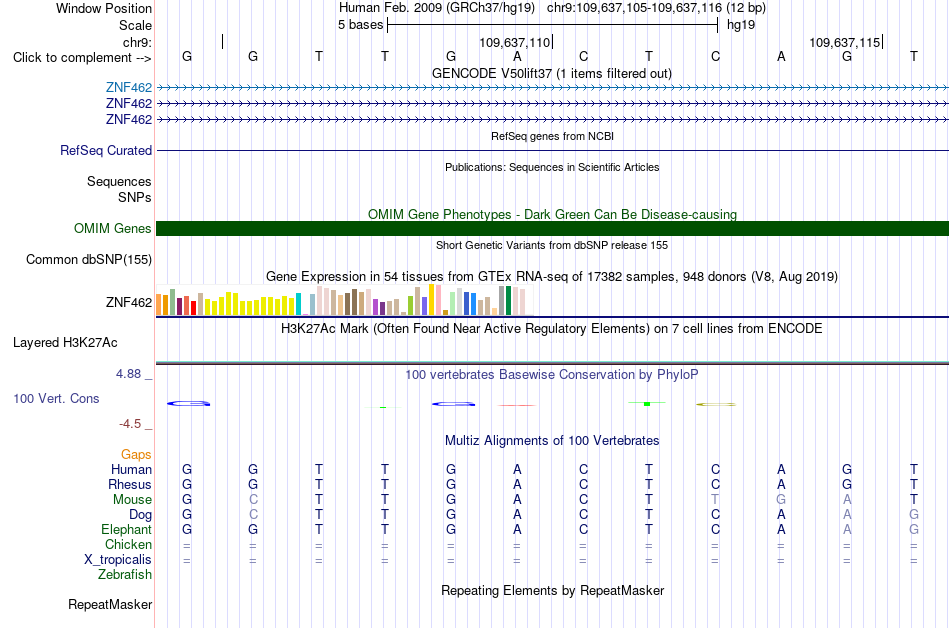Click the Human species label
The height and width of the screenshot is (628, 950).
pos(131,469)
